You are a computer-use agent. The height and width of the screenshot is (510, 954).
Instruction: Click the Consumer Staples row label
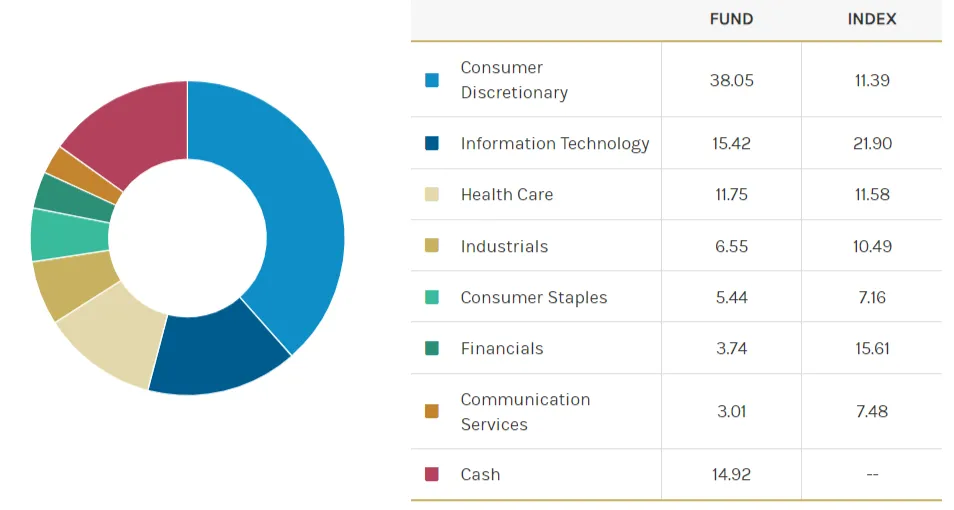pyautogui.click(x=533, y=298)
